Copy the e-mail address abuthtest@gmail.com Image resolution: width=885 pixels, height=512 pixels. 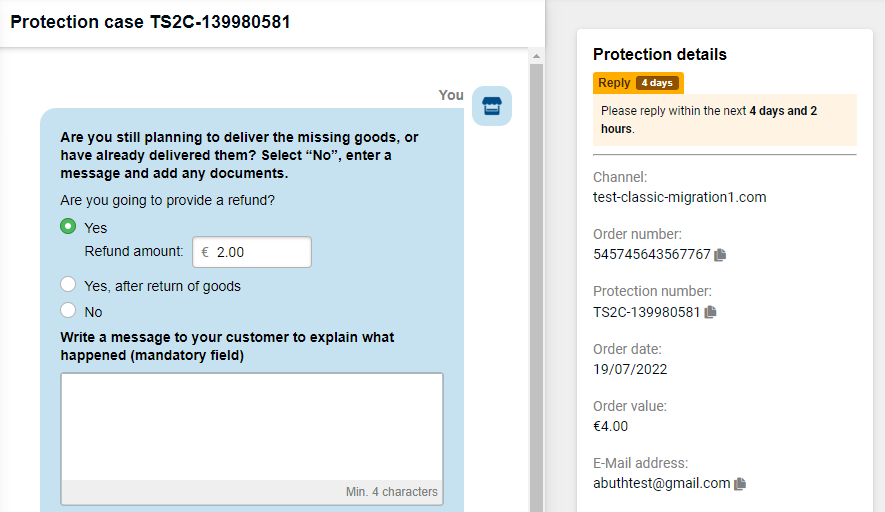pyautogui.click(x=740, y=484)
